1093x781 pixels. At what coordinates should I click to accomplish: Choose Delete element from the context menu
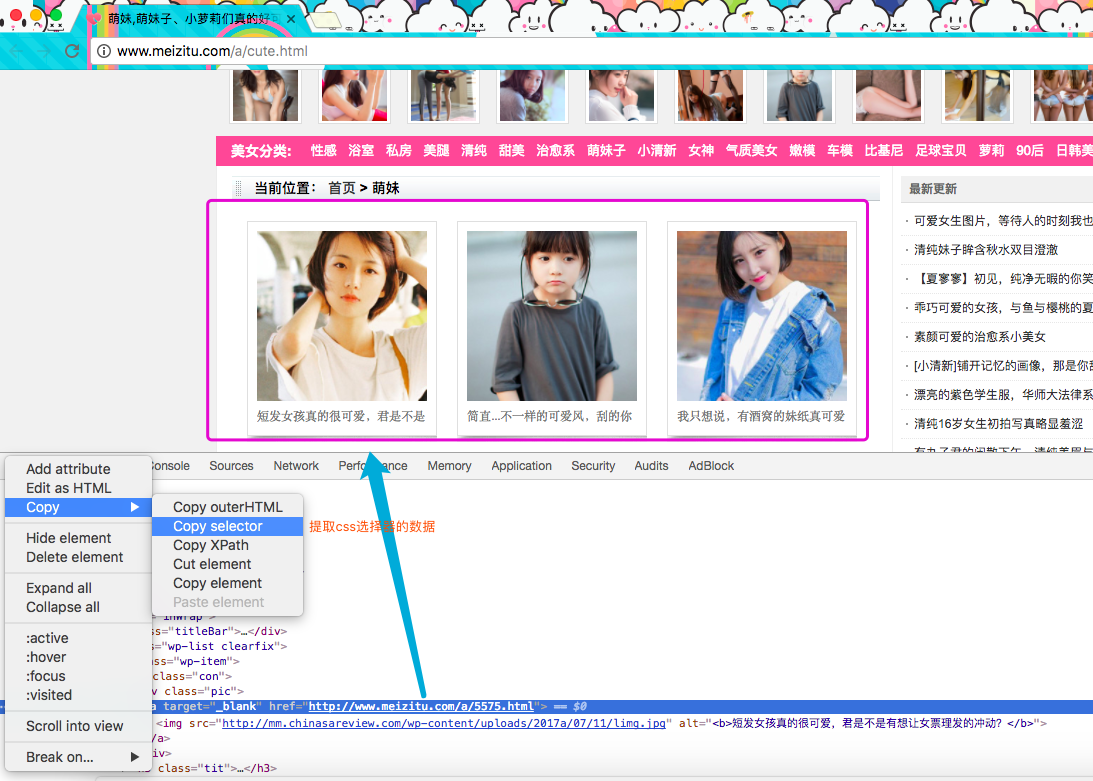coord(75,557)
